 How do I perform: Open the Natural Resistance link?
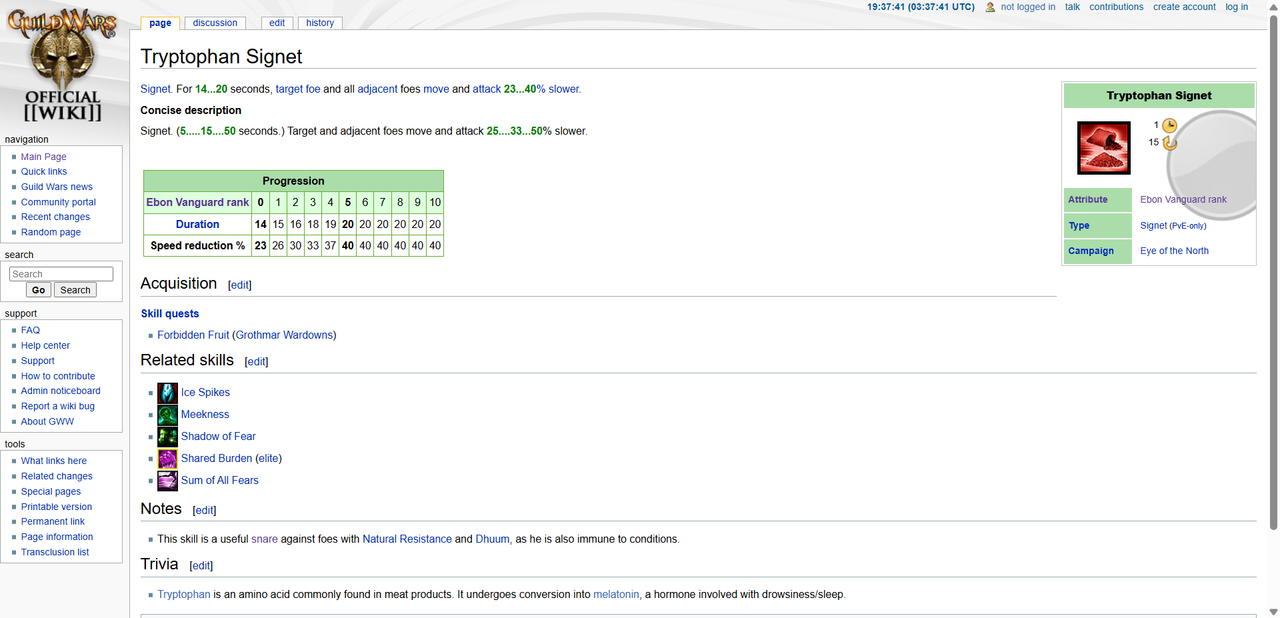pyautogui.click(x=407, y=539)
